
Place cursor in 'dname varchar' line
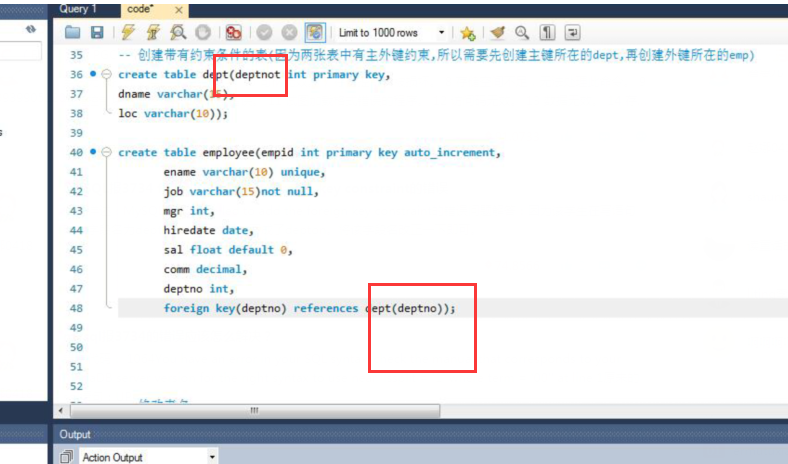pyautogui.click(x=176, y=94)
